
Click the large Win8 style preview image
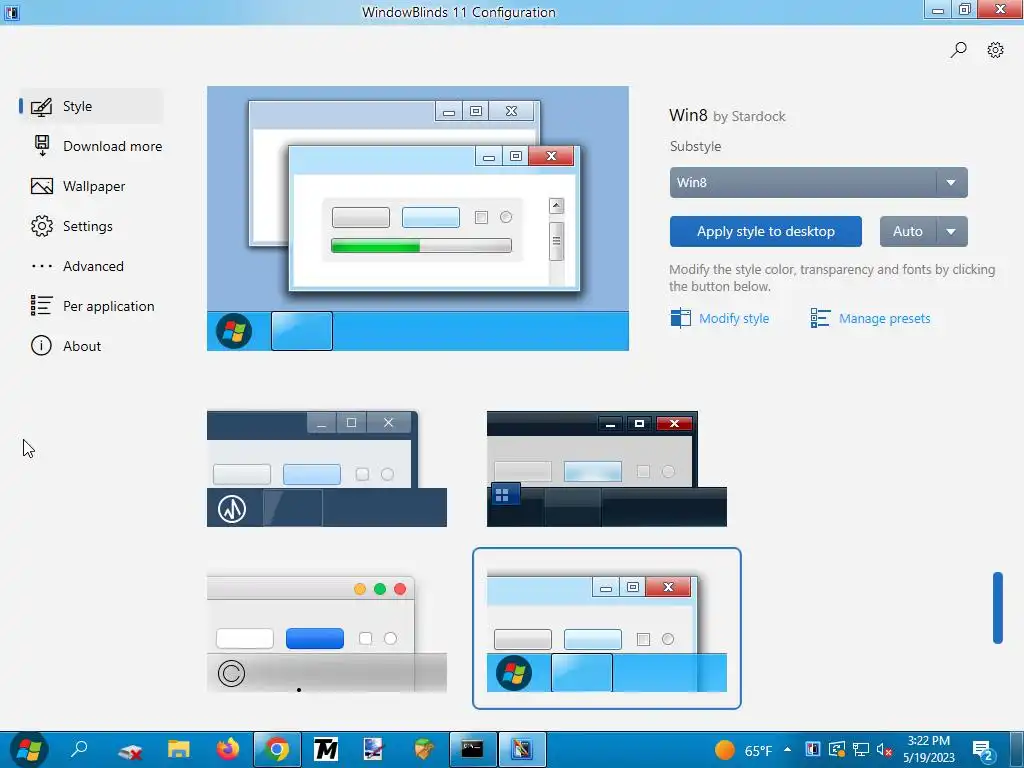[x=418, y=218]
